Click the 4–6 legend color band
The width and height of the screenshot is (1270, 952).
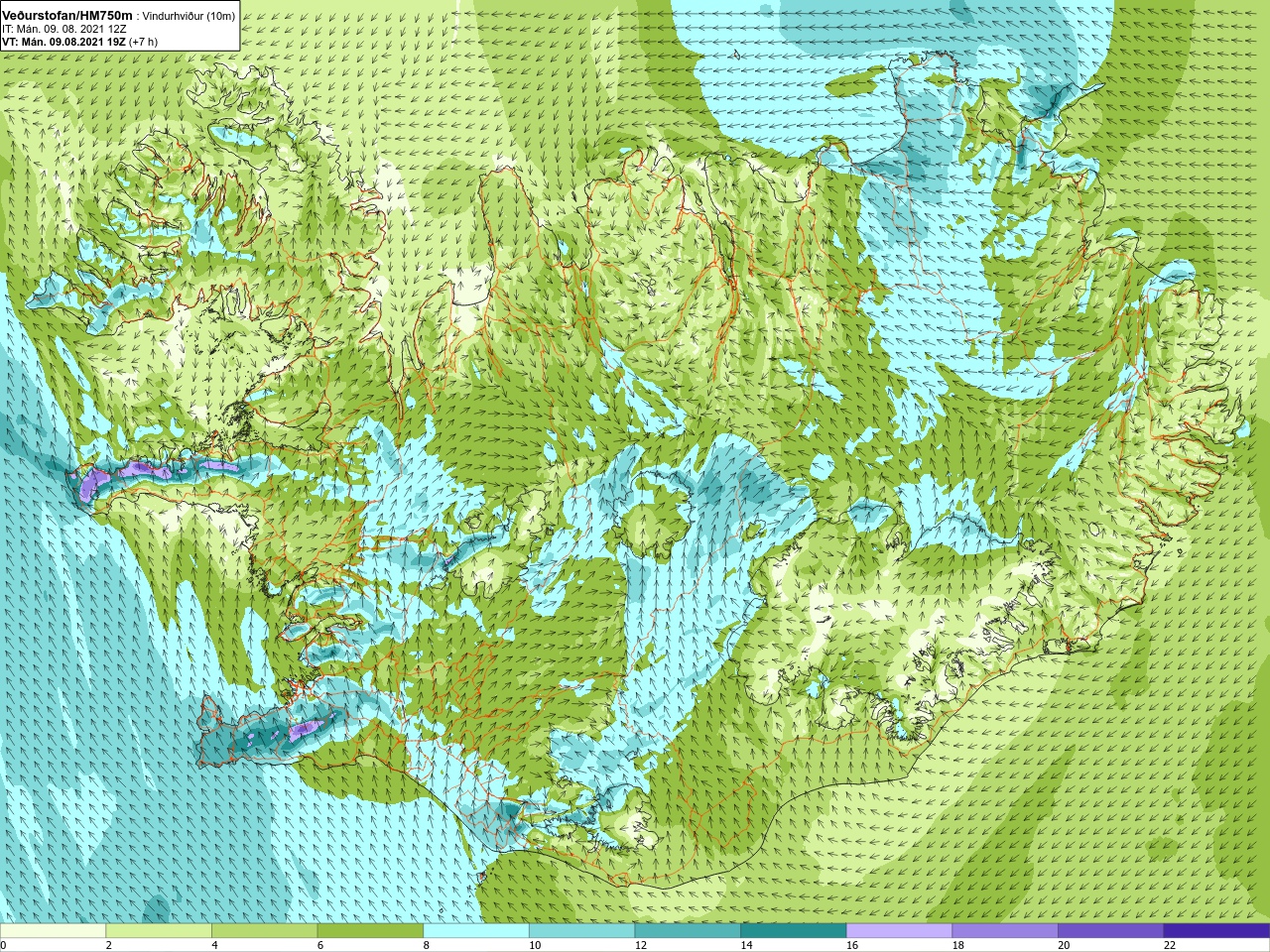264,931
